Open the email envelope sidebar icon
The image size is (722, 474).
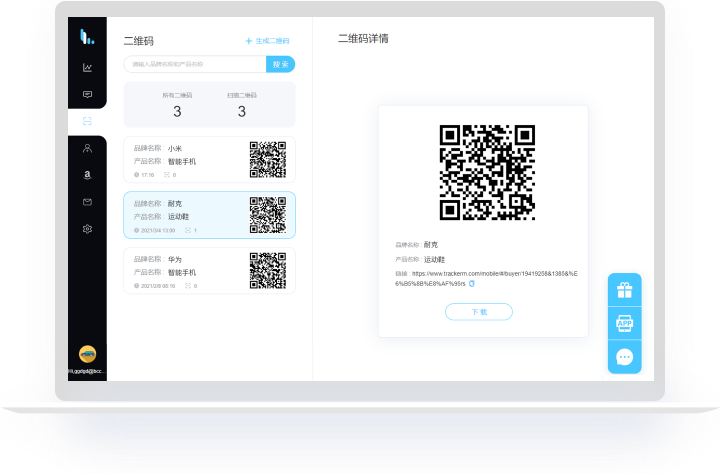click(x=87, y=202)
